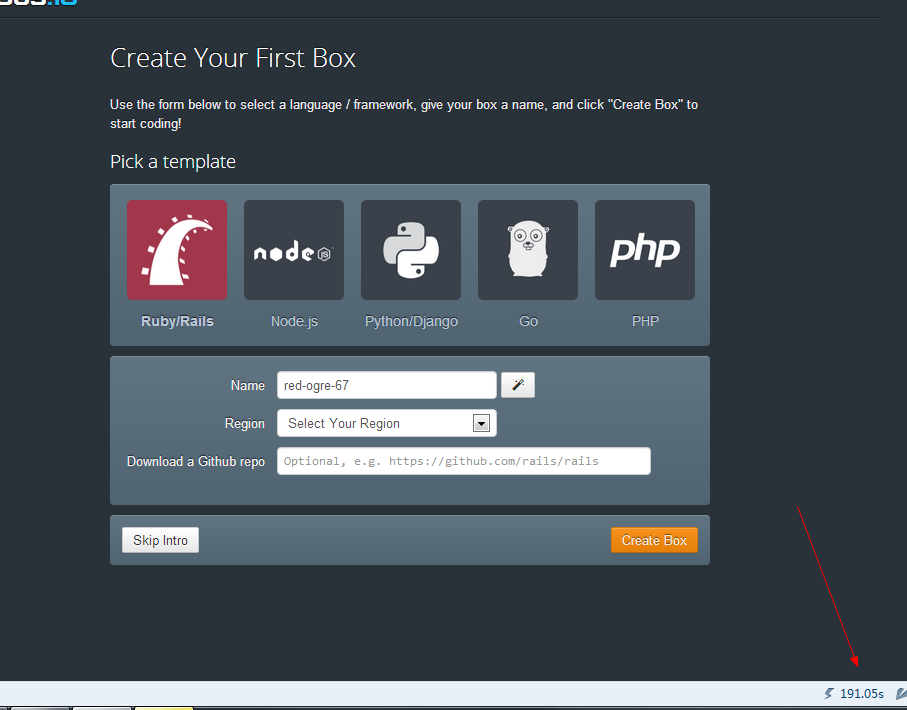Click the Create Your First Box heading
The height and width of the screenshot is (710, 907).
(x=233, y=58)
